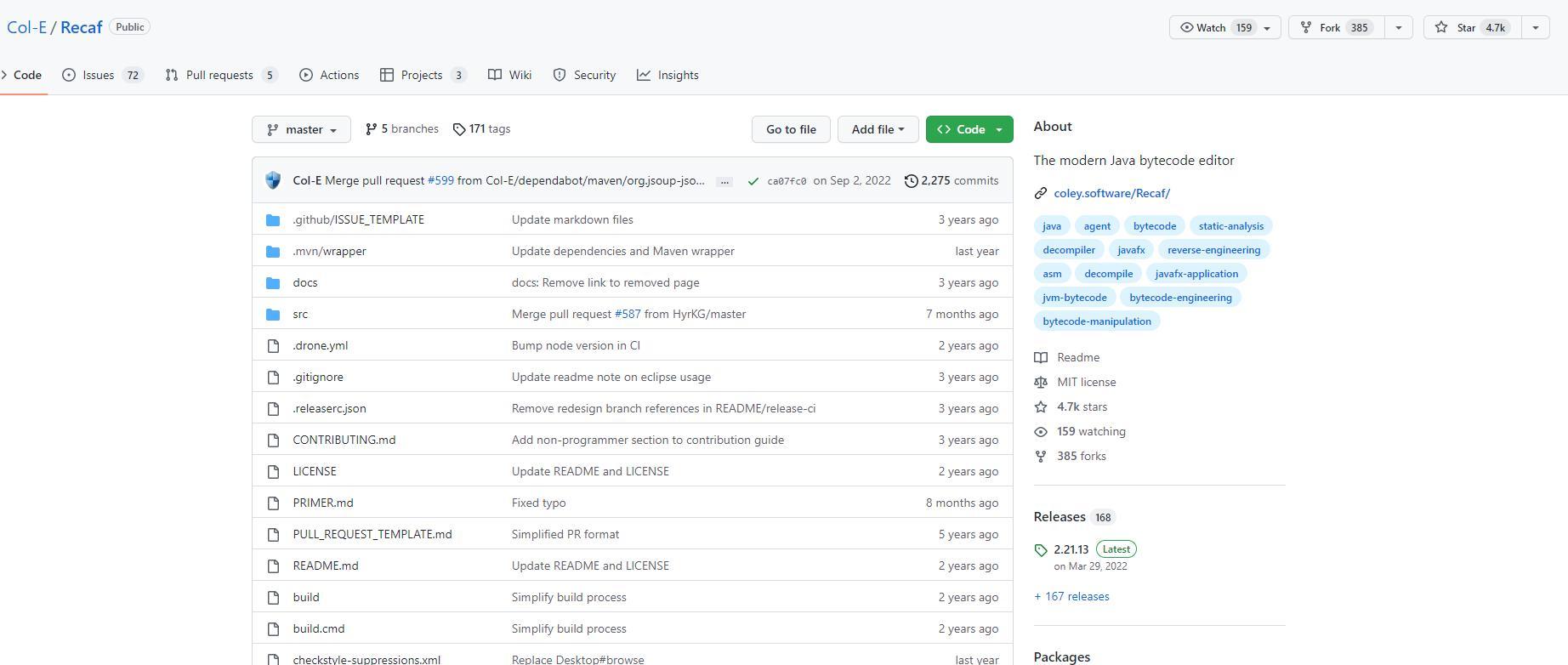This screenshot has width=1568, height=665.
Task: View the 2,275 commits history
Action: (951, 180)
